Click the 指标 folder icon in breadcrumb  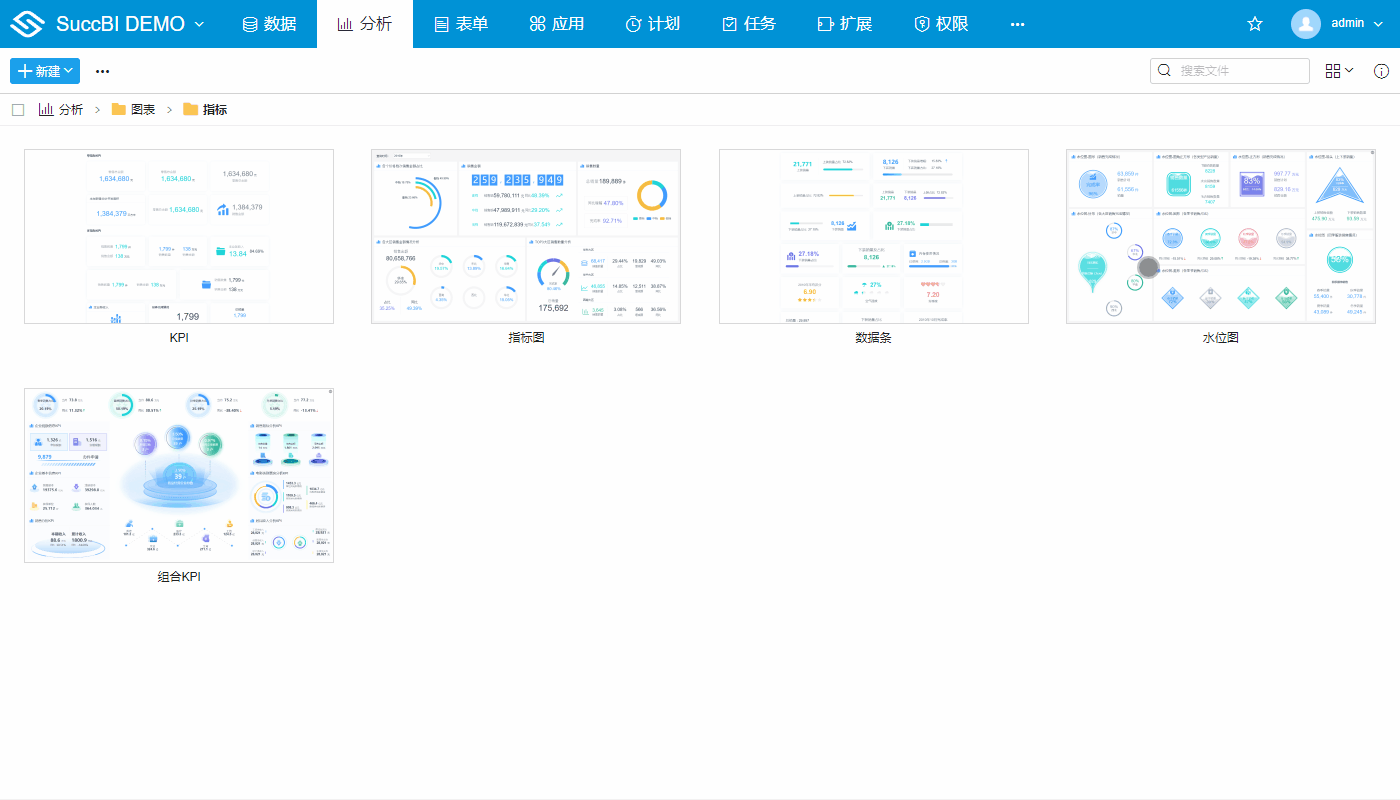point(190,110)
